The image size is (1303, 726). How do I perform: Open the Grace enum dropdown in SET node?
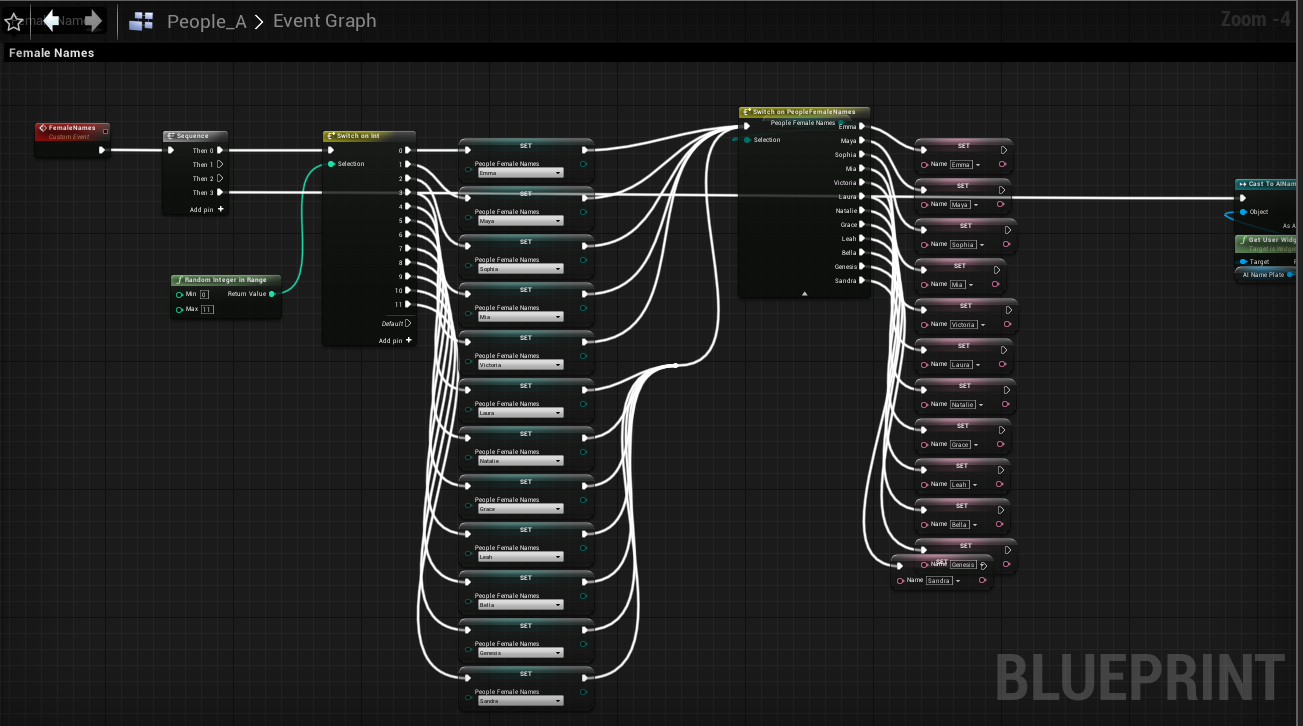click(520, 509)
